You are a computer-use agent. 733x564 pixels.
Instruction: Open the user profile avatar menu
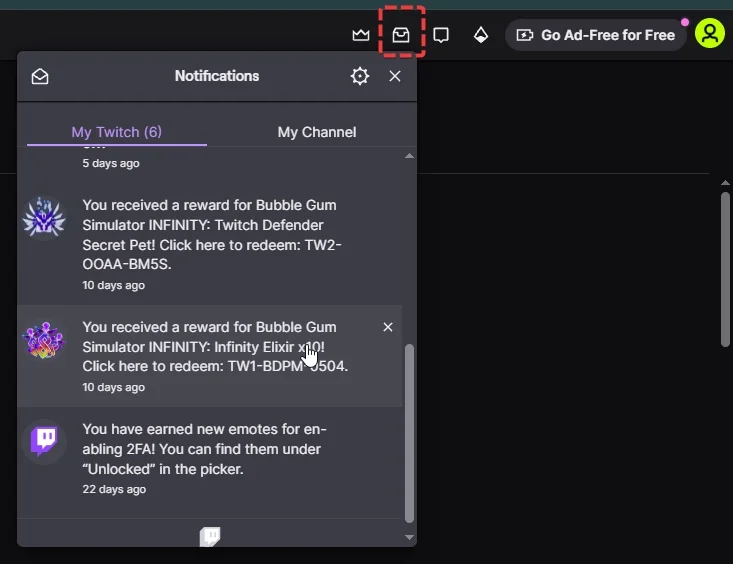click(709, 34)
